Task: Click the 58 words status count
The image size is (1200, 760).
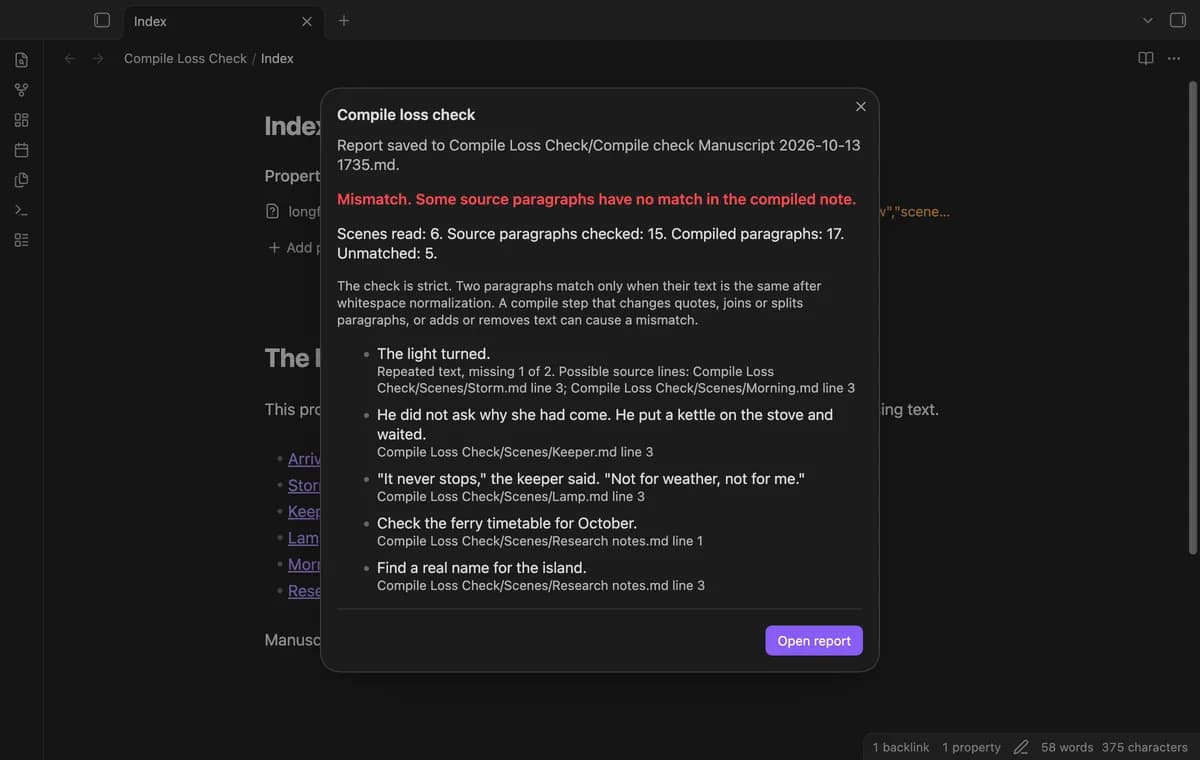Action: [x=1067, y=747]
